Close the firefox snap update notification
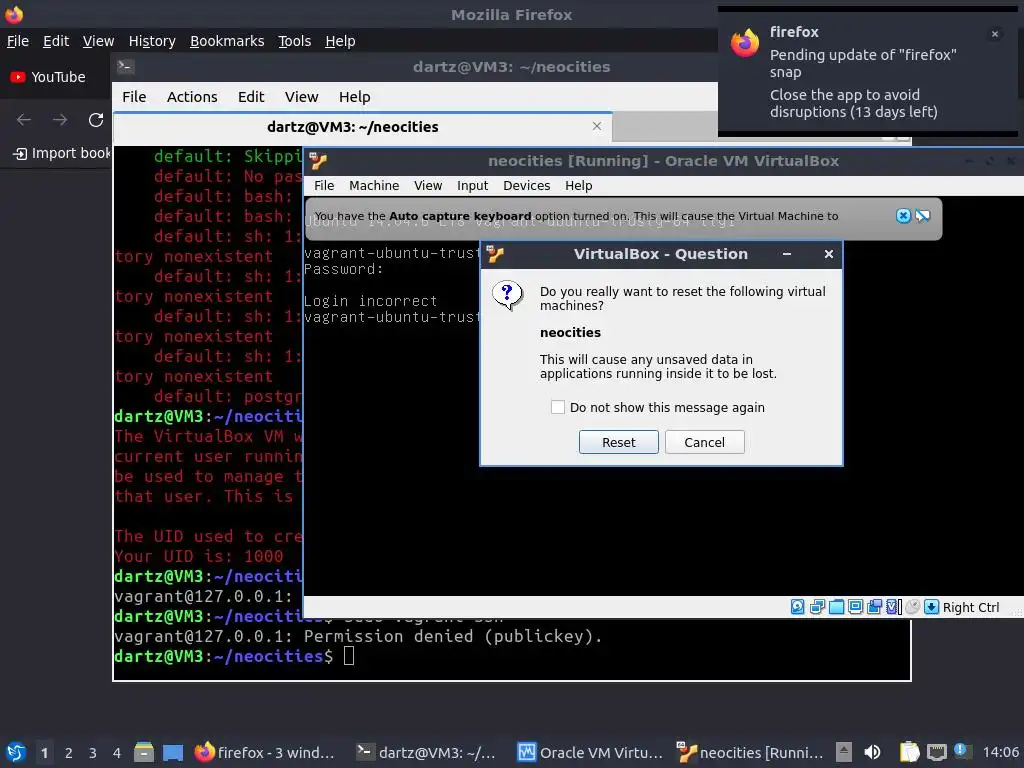Screen dimensions: 1024x768 click(995, 34)
